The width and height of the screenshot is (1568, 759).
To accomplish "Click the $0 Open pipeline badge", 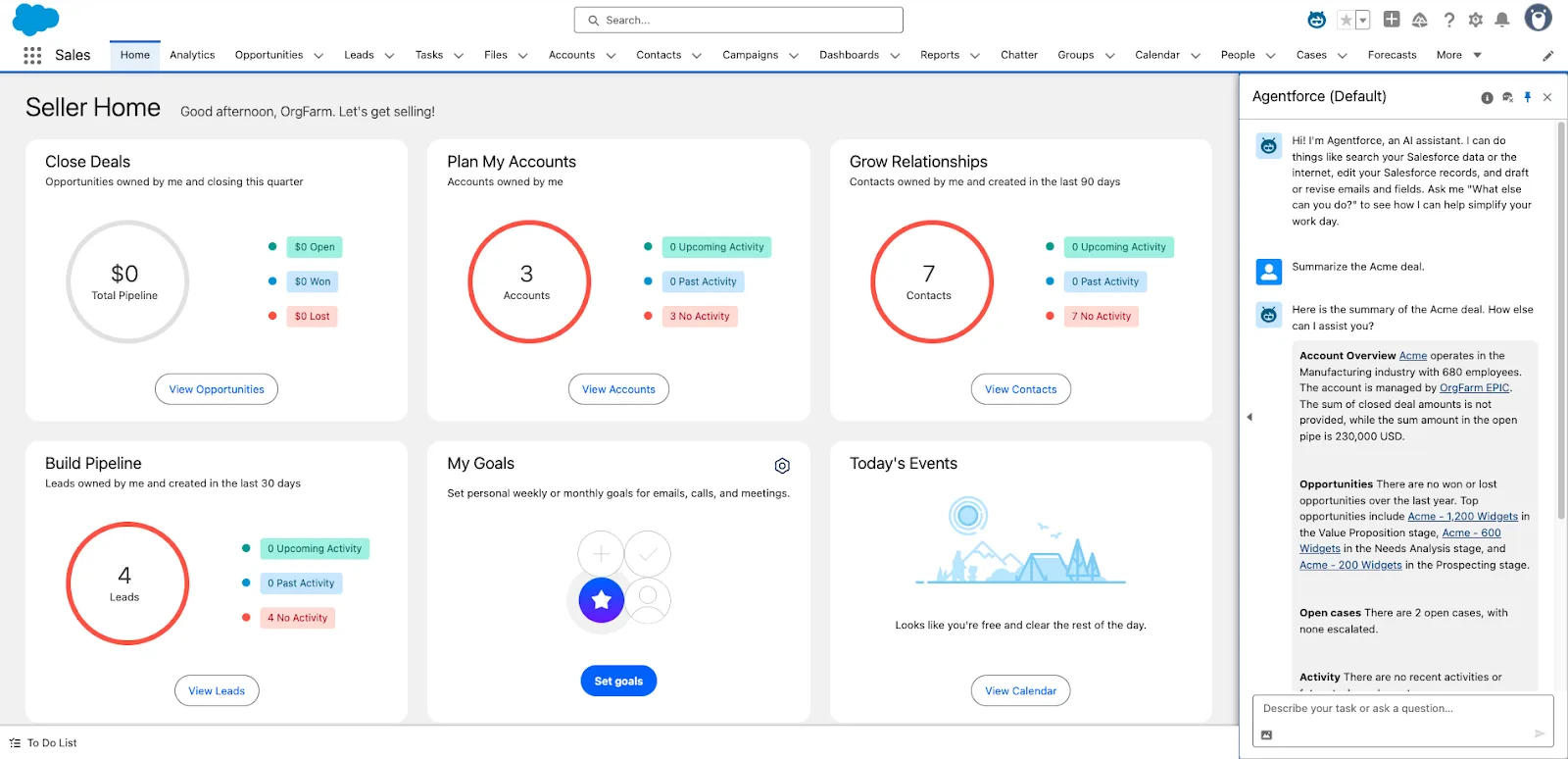I will (315, 247).
